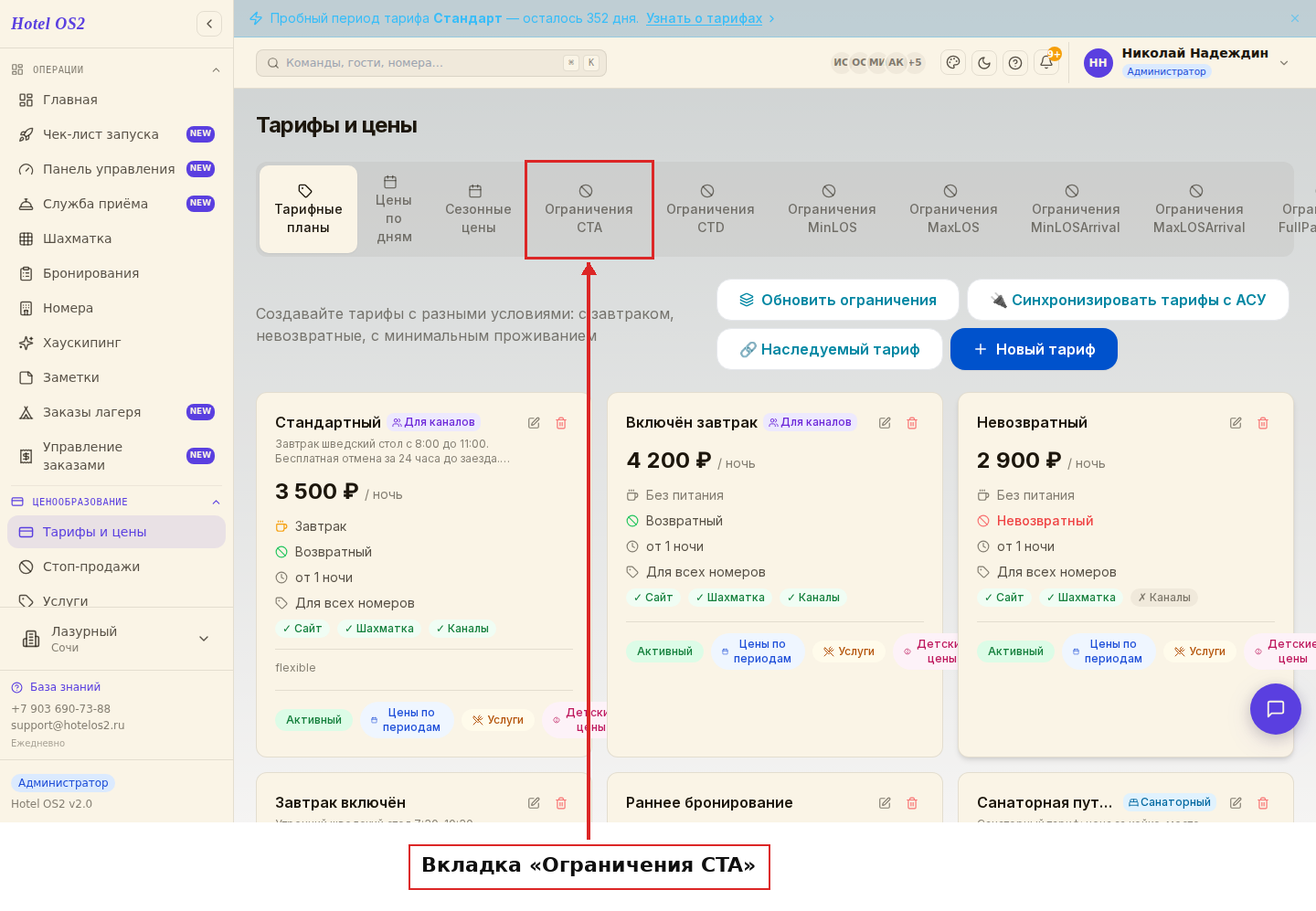Edit the Стандартный tariff

coord(534,423)
